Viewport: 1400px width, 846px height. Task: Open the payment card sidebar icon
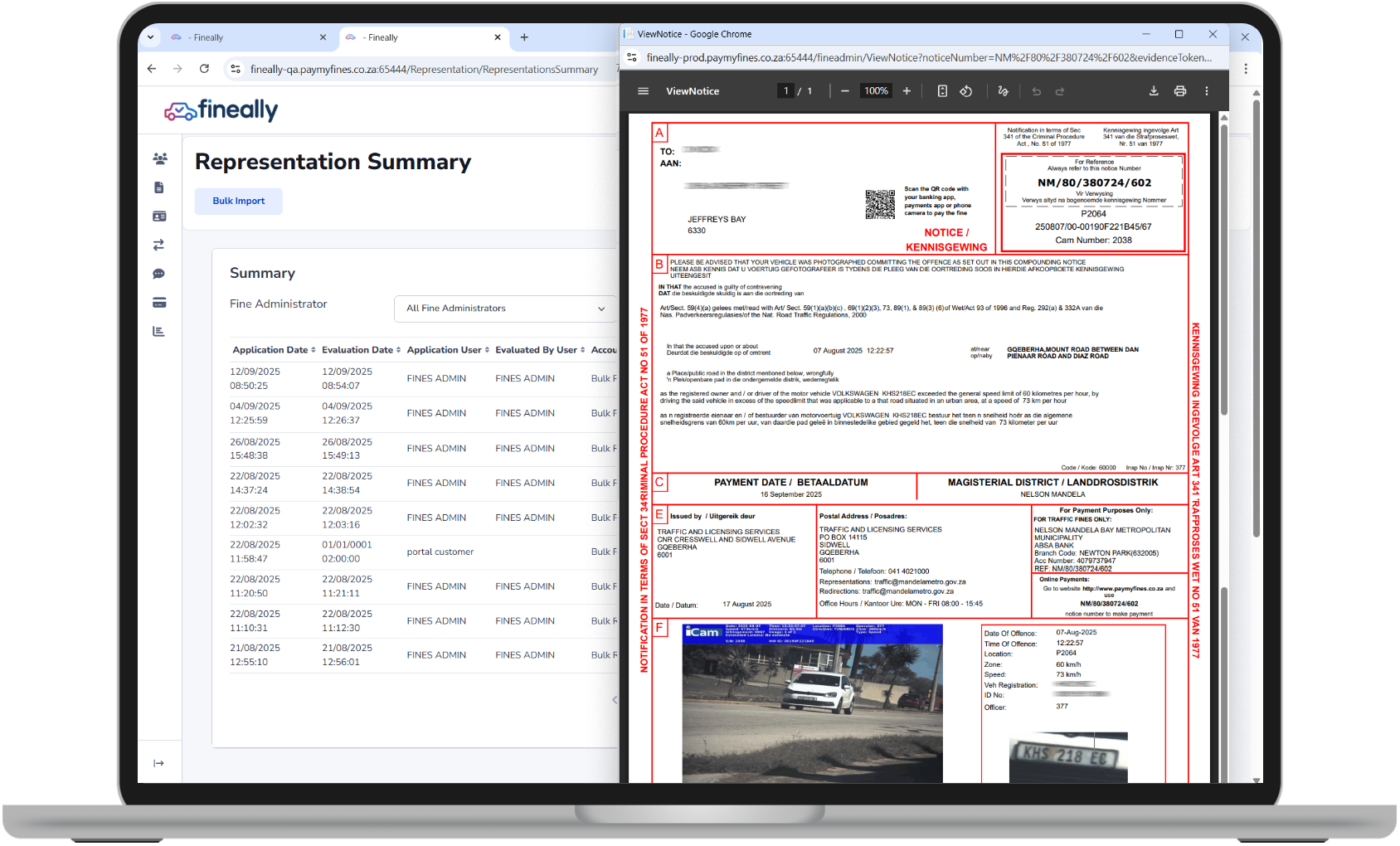[x=159, y=302]
